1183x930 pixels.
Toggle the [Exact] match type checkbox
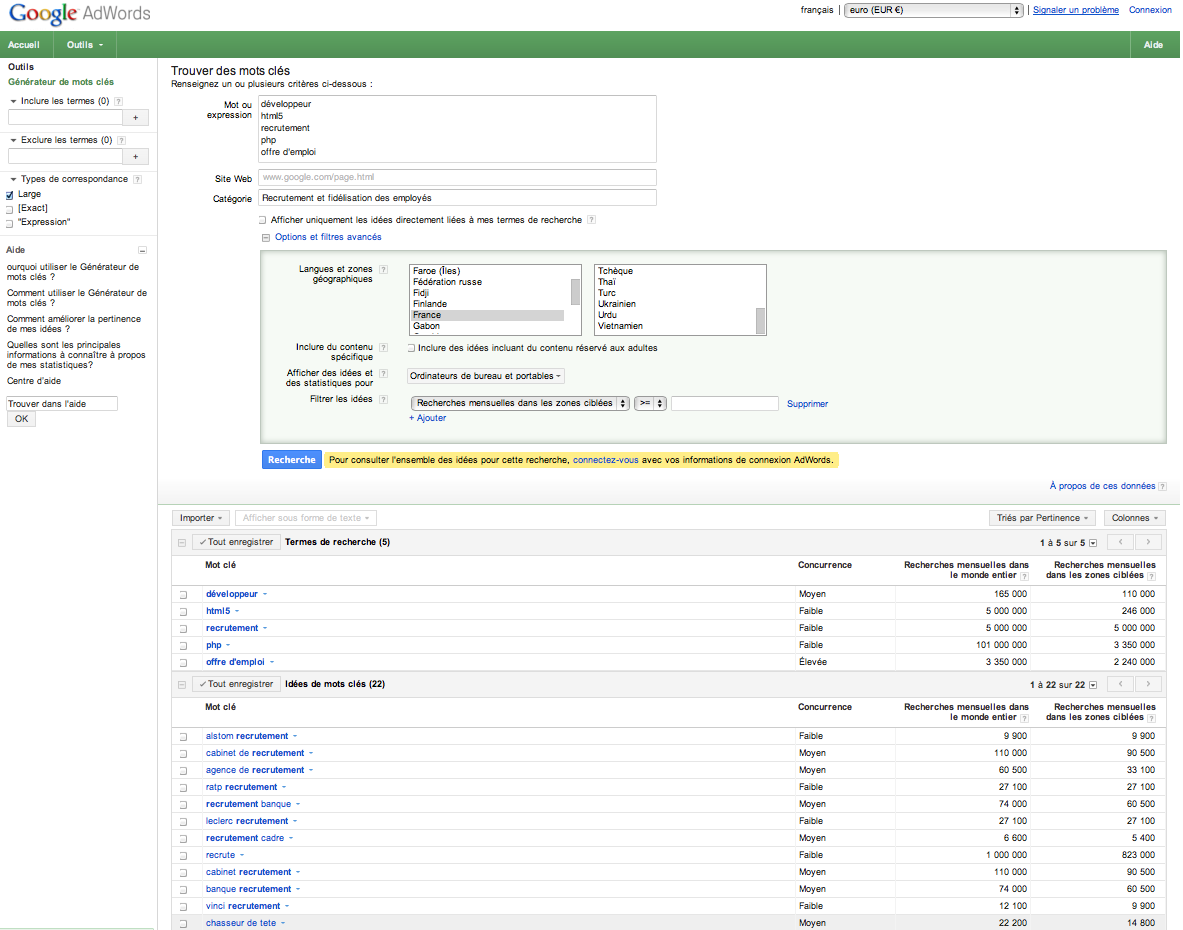pyautogui.click(x=10, y=210)
